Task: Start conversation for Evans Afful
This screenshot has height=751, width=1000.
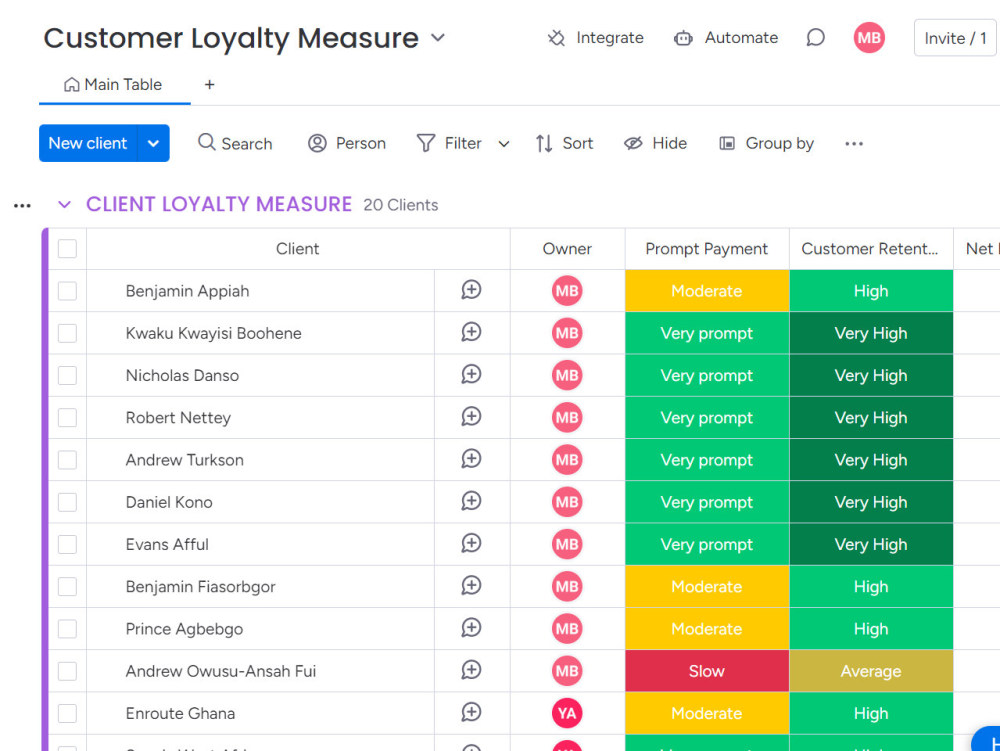Action: (x=471, y=543)
